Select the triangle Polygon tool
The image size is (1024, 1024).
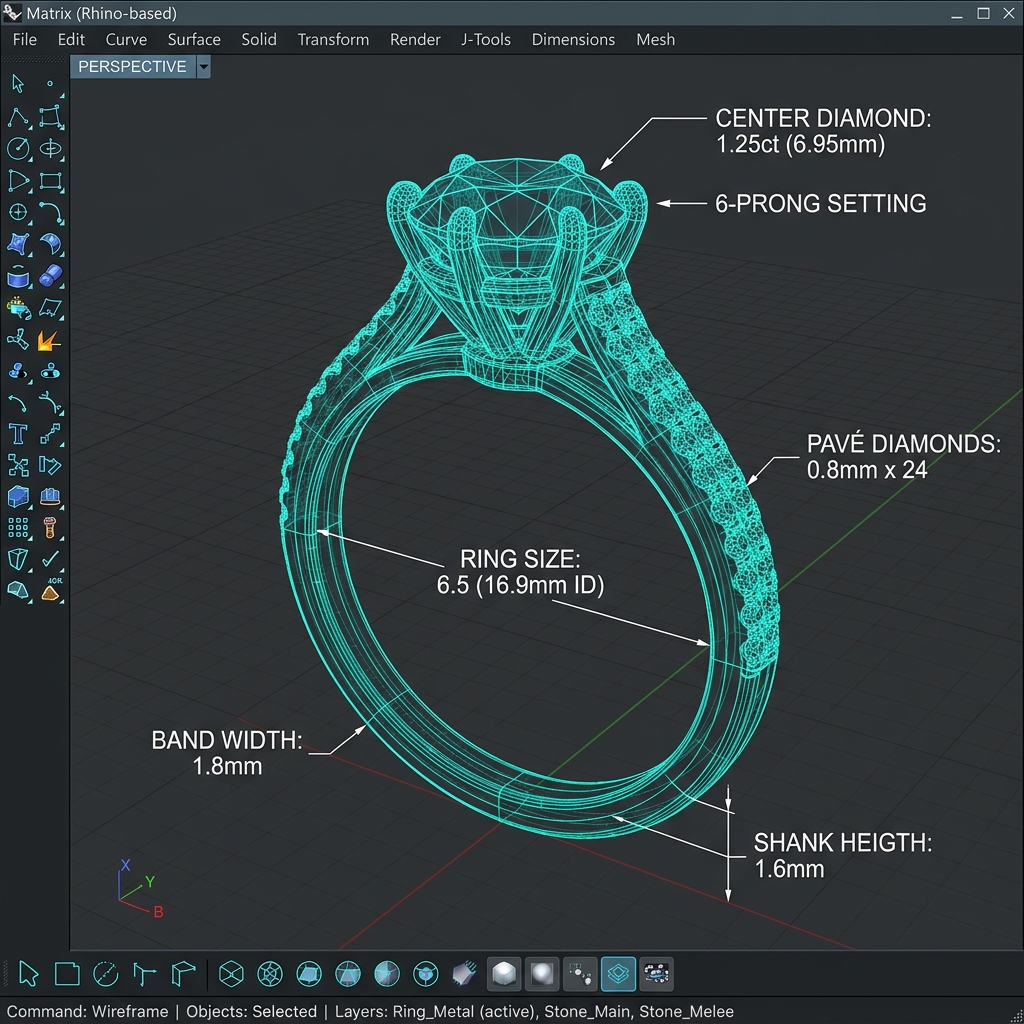point(18,181)
